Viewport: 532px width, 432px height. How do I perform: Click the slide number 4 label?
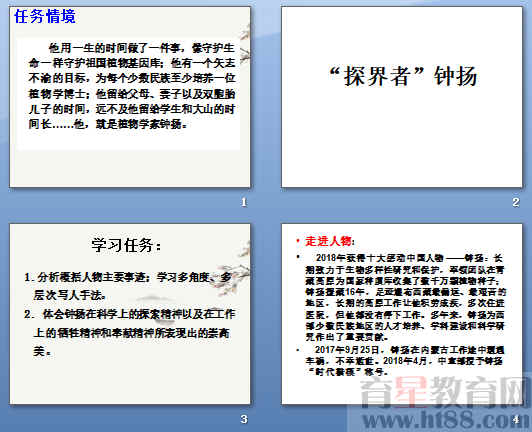point(516,419)
